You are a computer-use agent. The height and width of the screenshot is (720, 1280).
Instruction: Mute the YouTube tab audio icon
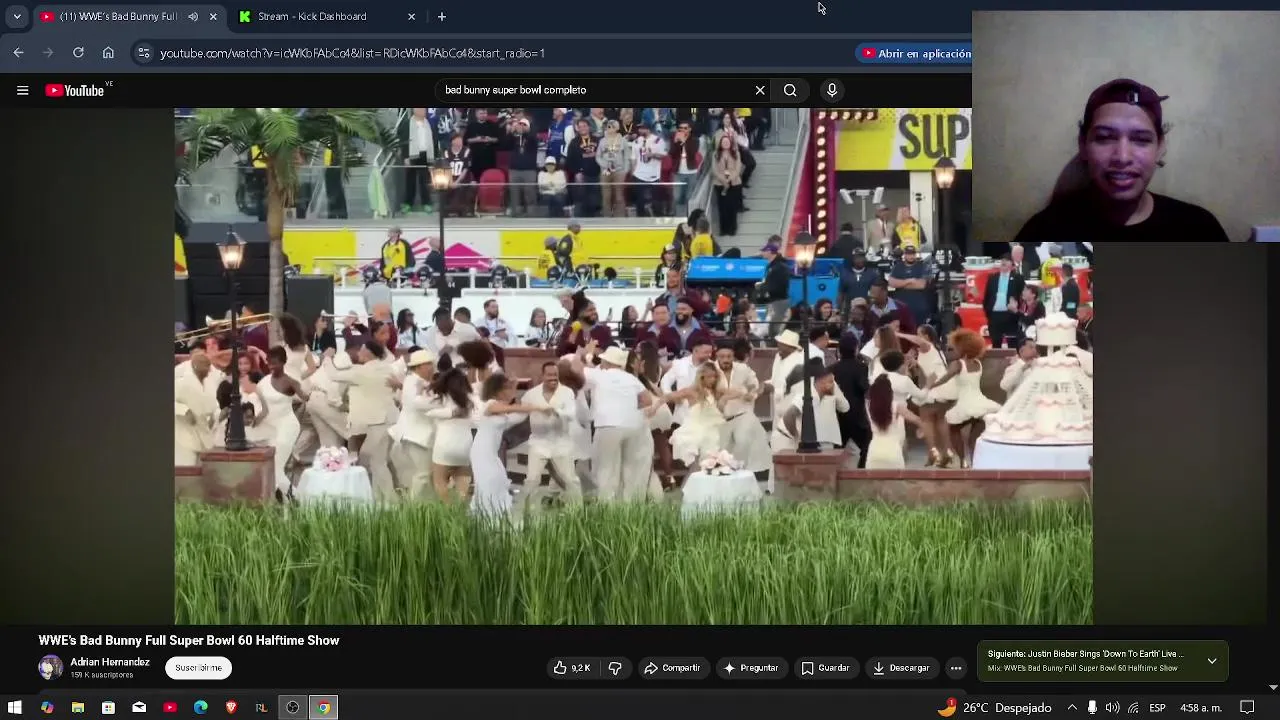(x=193, y=16)
